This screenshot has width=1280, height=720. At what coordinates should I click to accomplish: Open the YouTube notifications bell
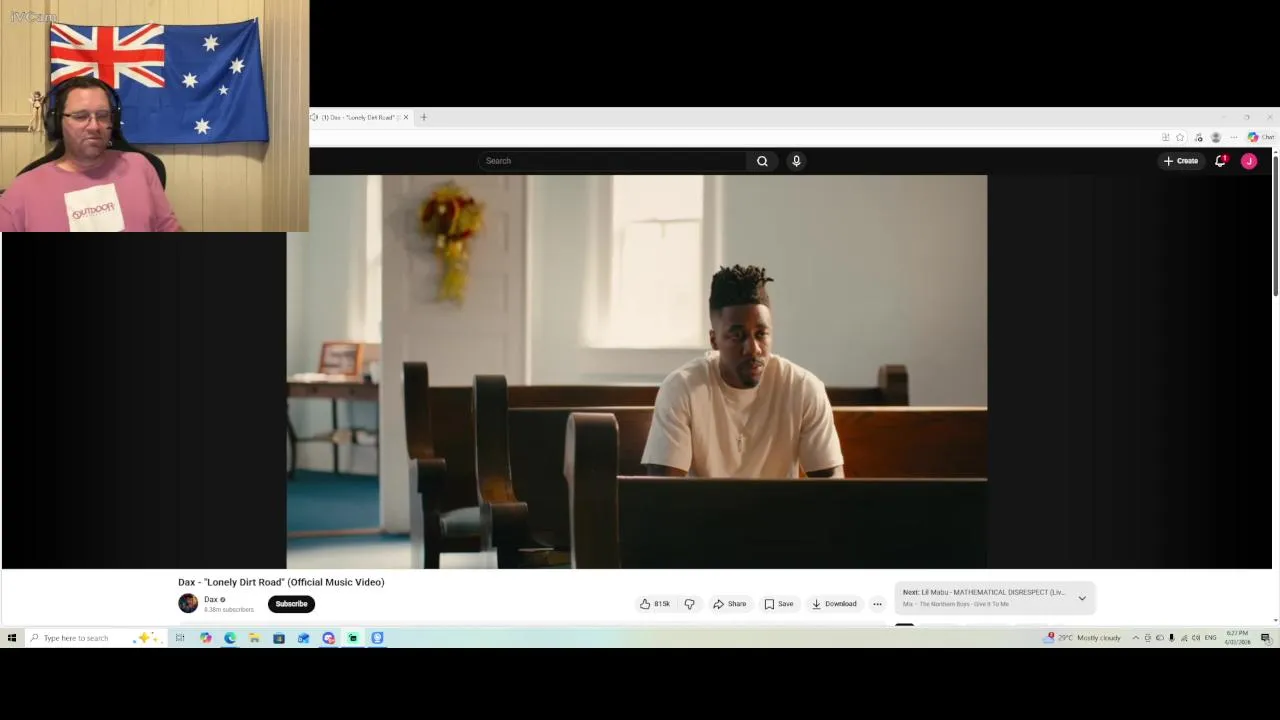click(x=1220, y=161)
